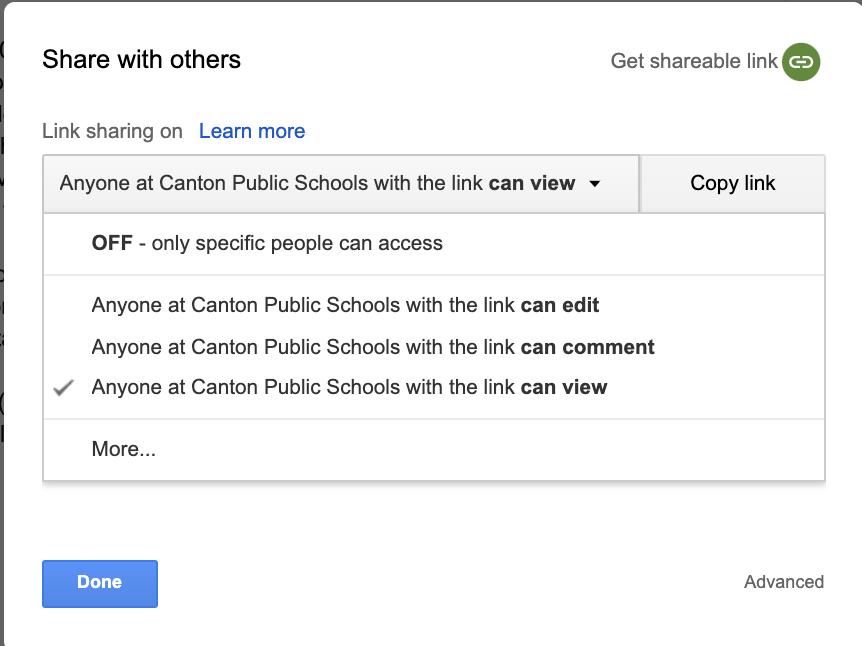Click the Link sharing on label
862x646 pixels.
[112, 131]
